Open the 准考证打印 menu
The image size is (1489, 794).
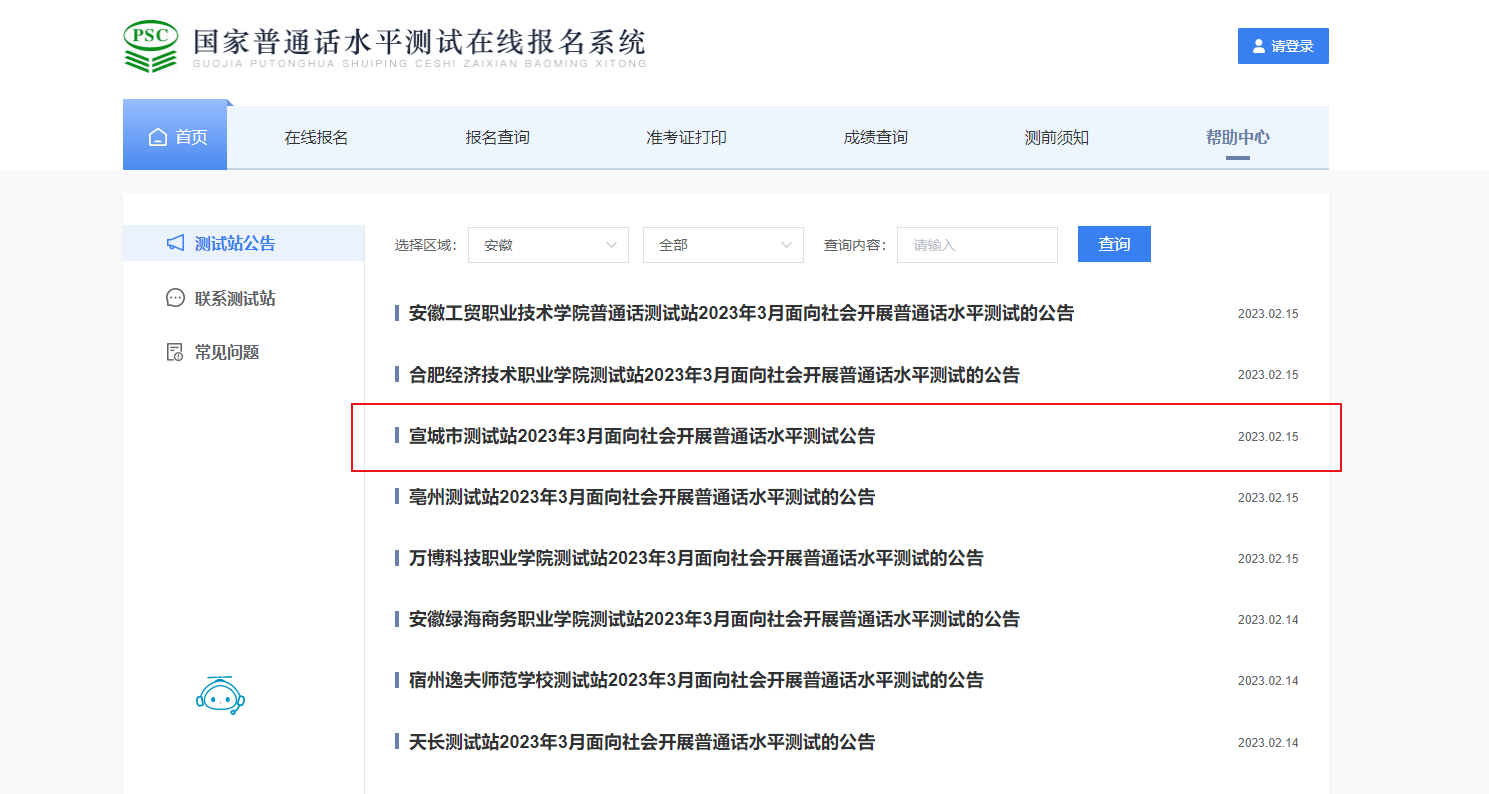[686, 138]
